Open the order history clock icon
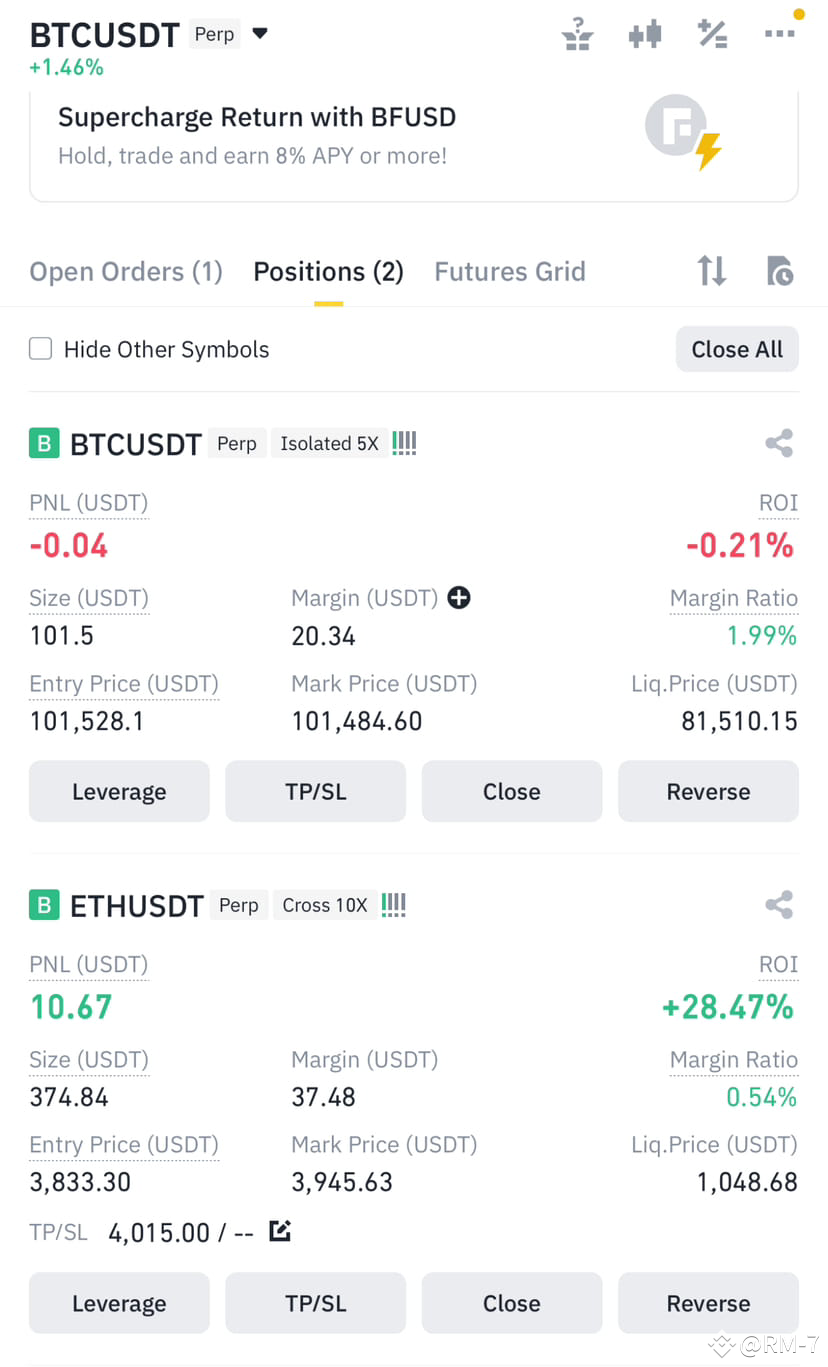 tap(779, 271)
